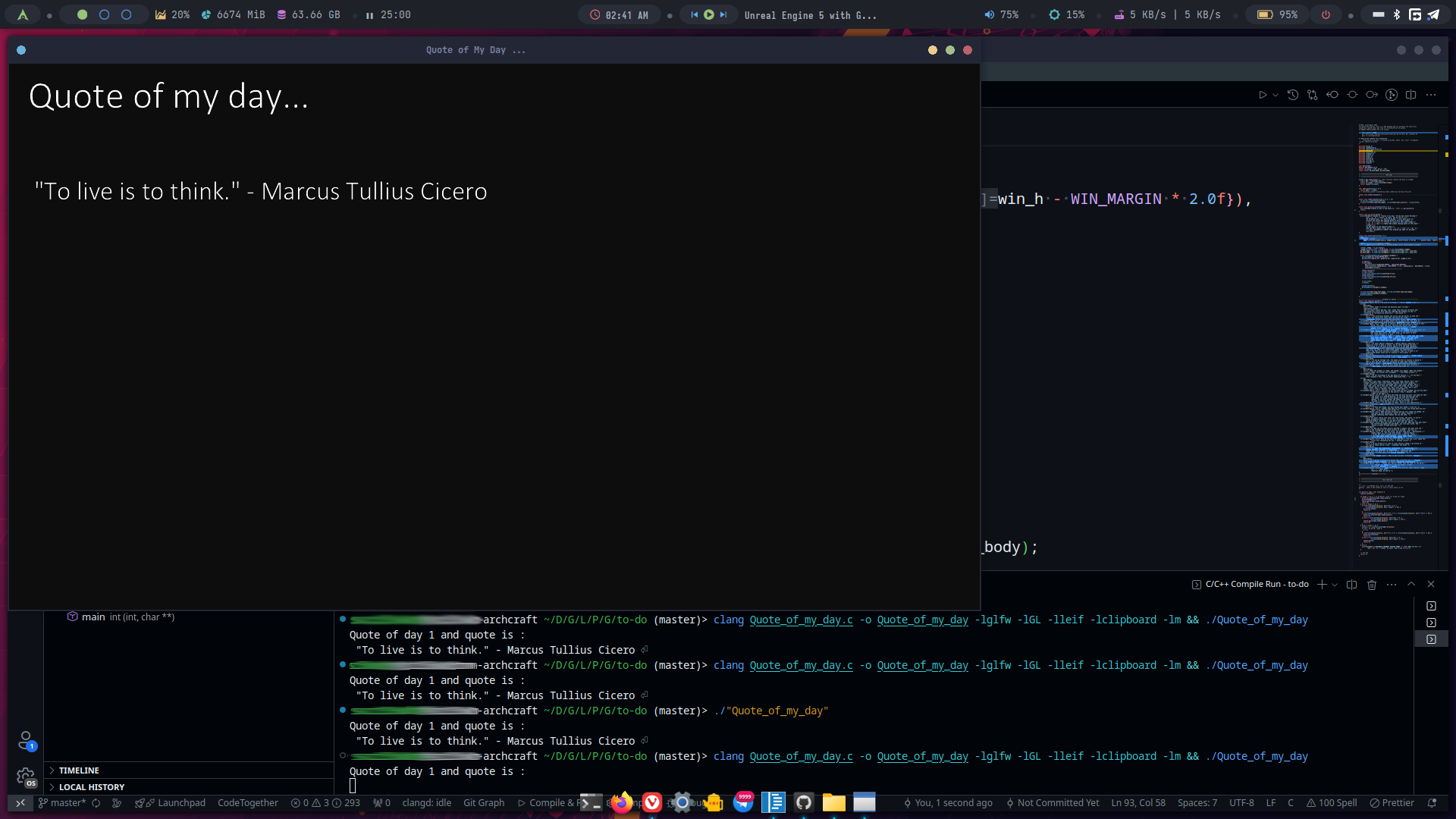The width and height of the screenshot is (1456, 819).
Task: Click the current commit circle icon
Action: pyautogui.click(x=1352, y=95)
